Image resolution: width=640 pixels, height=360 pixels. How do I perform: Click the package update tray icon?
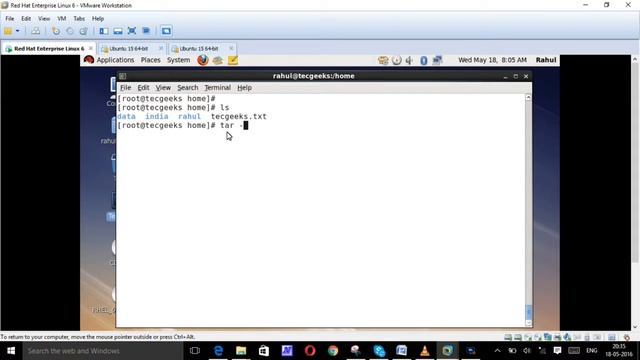383,60
